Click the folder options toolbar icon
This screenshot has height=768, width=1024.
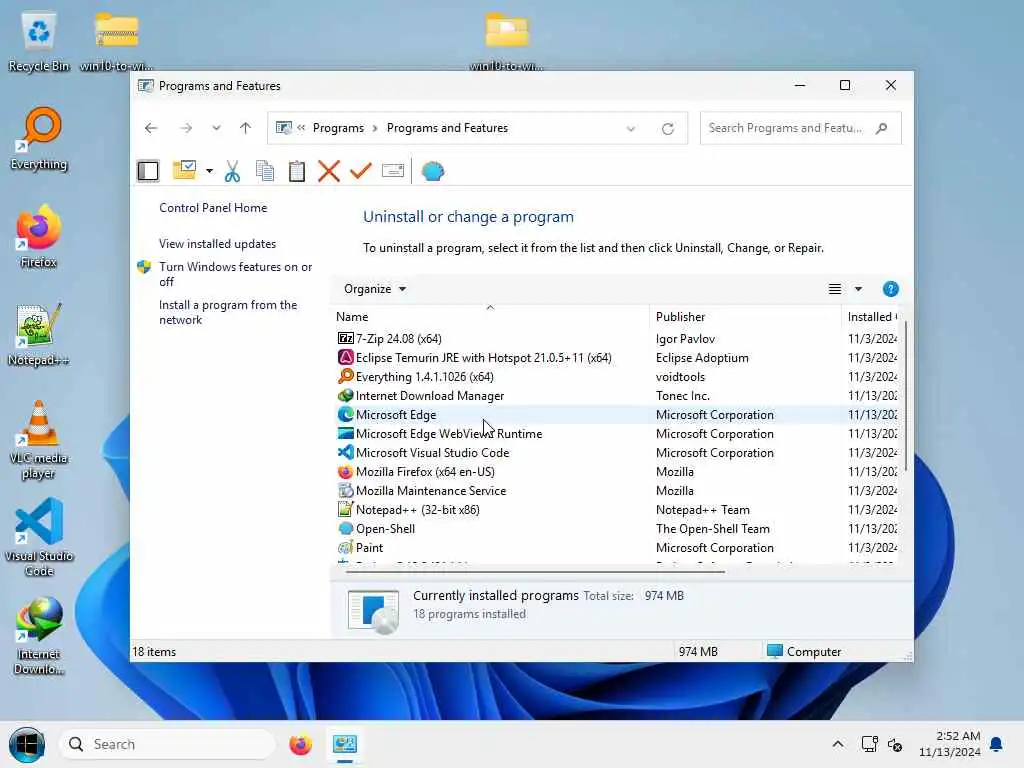[x=184, y=170]
